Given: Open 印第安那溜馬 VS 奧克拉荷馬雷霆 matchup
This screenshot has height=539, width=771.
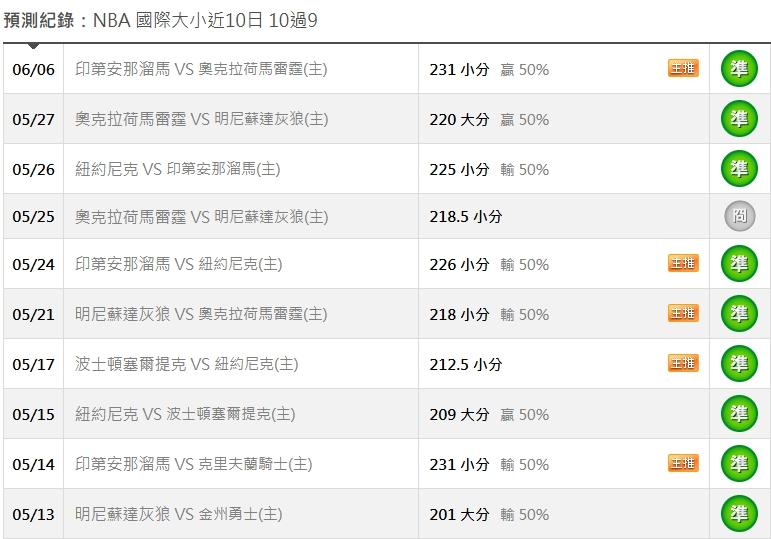Looking at the screenshot, I should (201, 69).
